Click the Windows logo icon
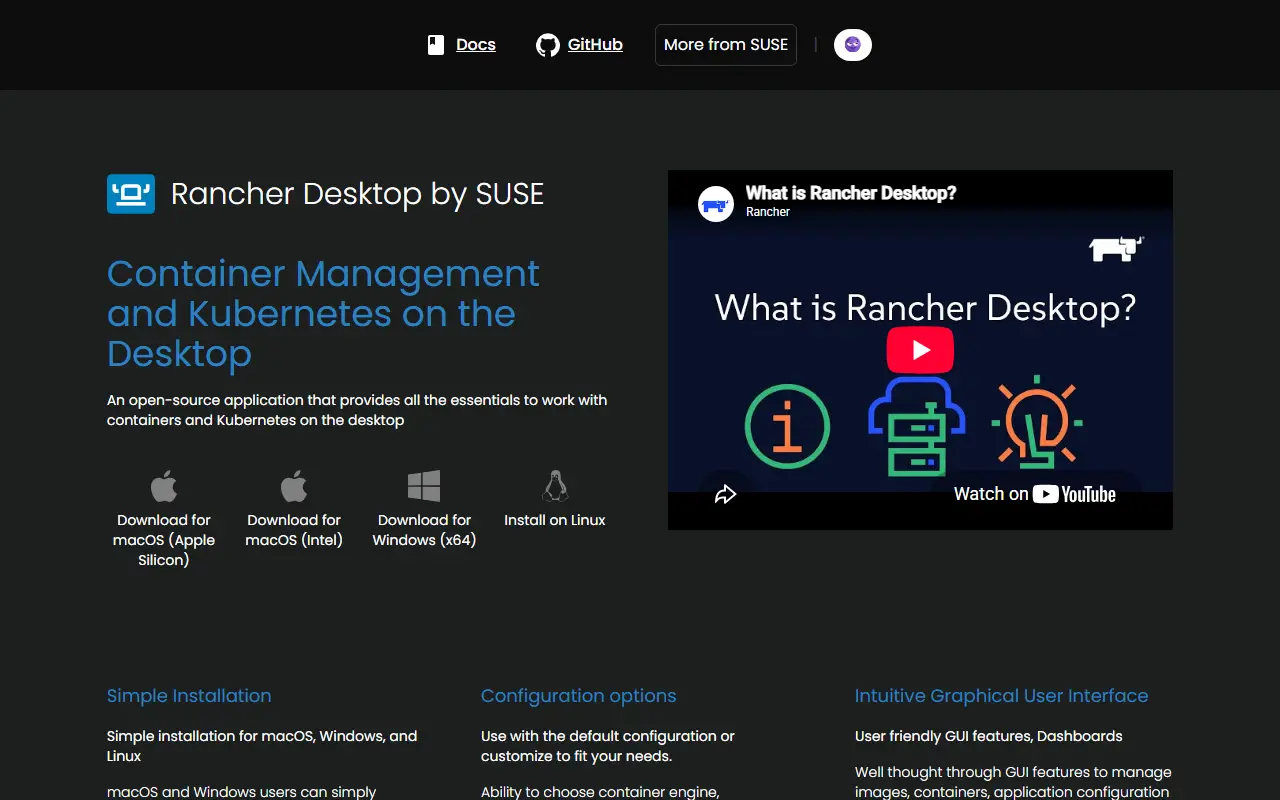Screen dimensions: 1280x800 tap(424, 487)
